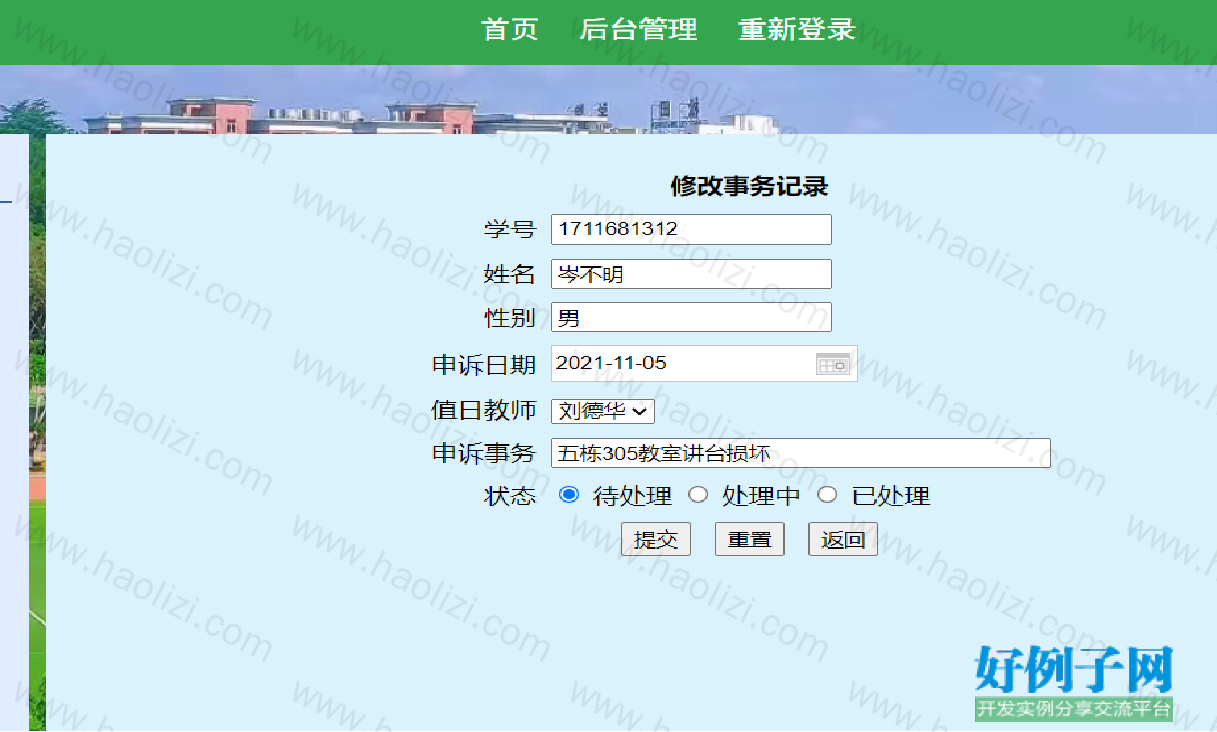The width and height of the screenshot is (1217, 732).
Task: Select the 申诉事务 field label
Action: point(484,453)
